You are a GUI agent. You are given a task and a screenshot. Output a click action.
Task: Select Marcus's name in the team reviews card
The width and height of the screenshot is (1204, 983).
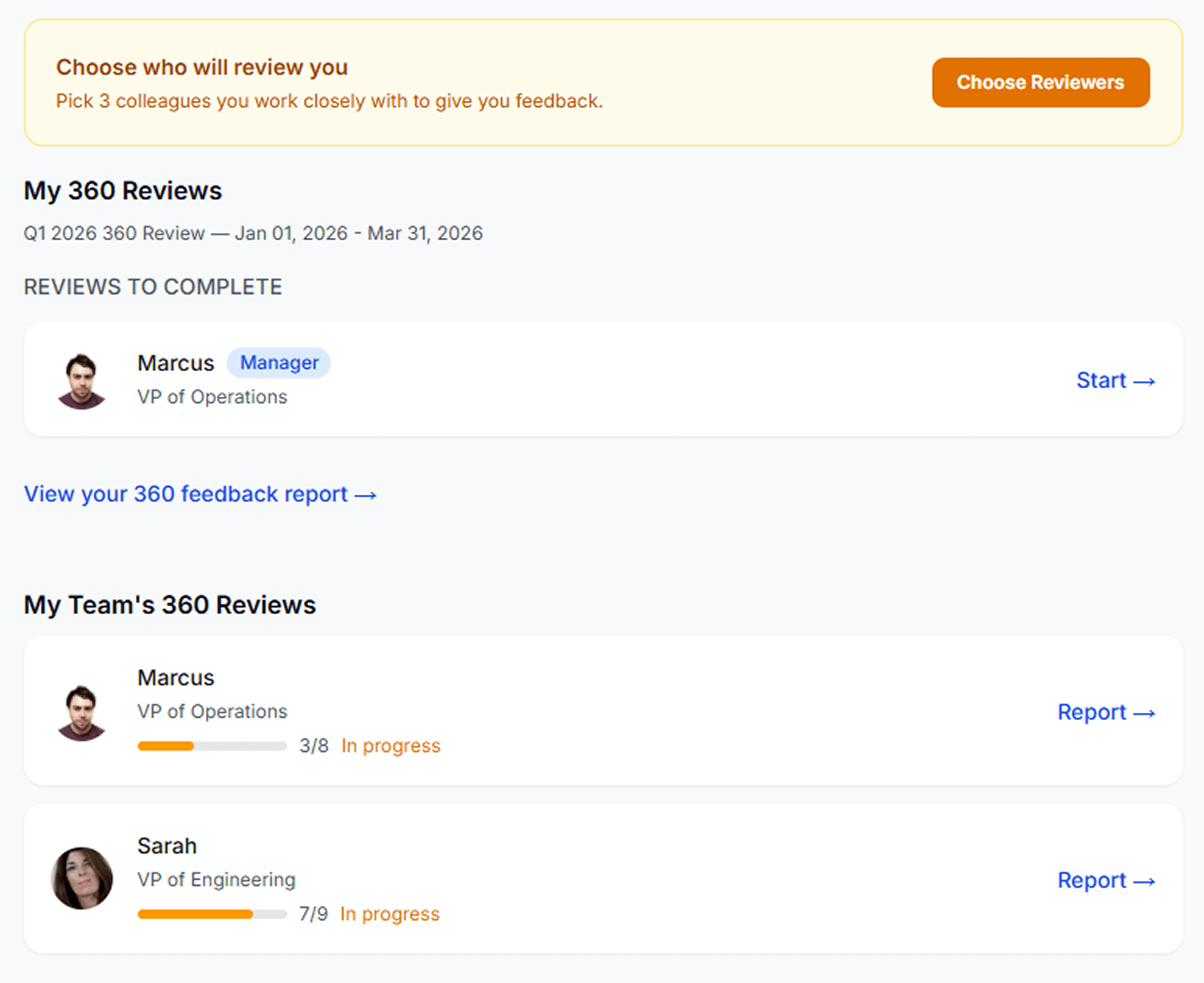click(176, 678)
